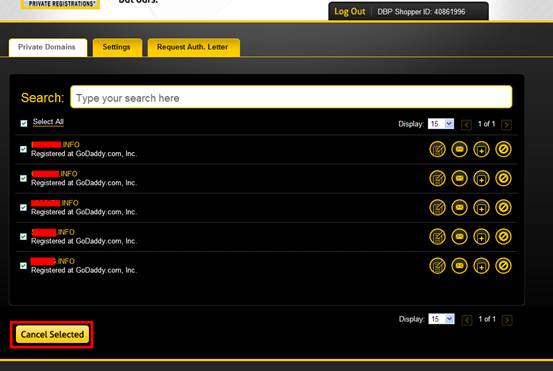Uncheck the Select All checkbox

(24, 123)
